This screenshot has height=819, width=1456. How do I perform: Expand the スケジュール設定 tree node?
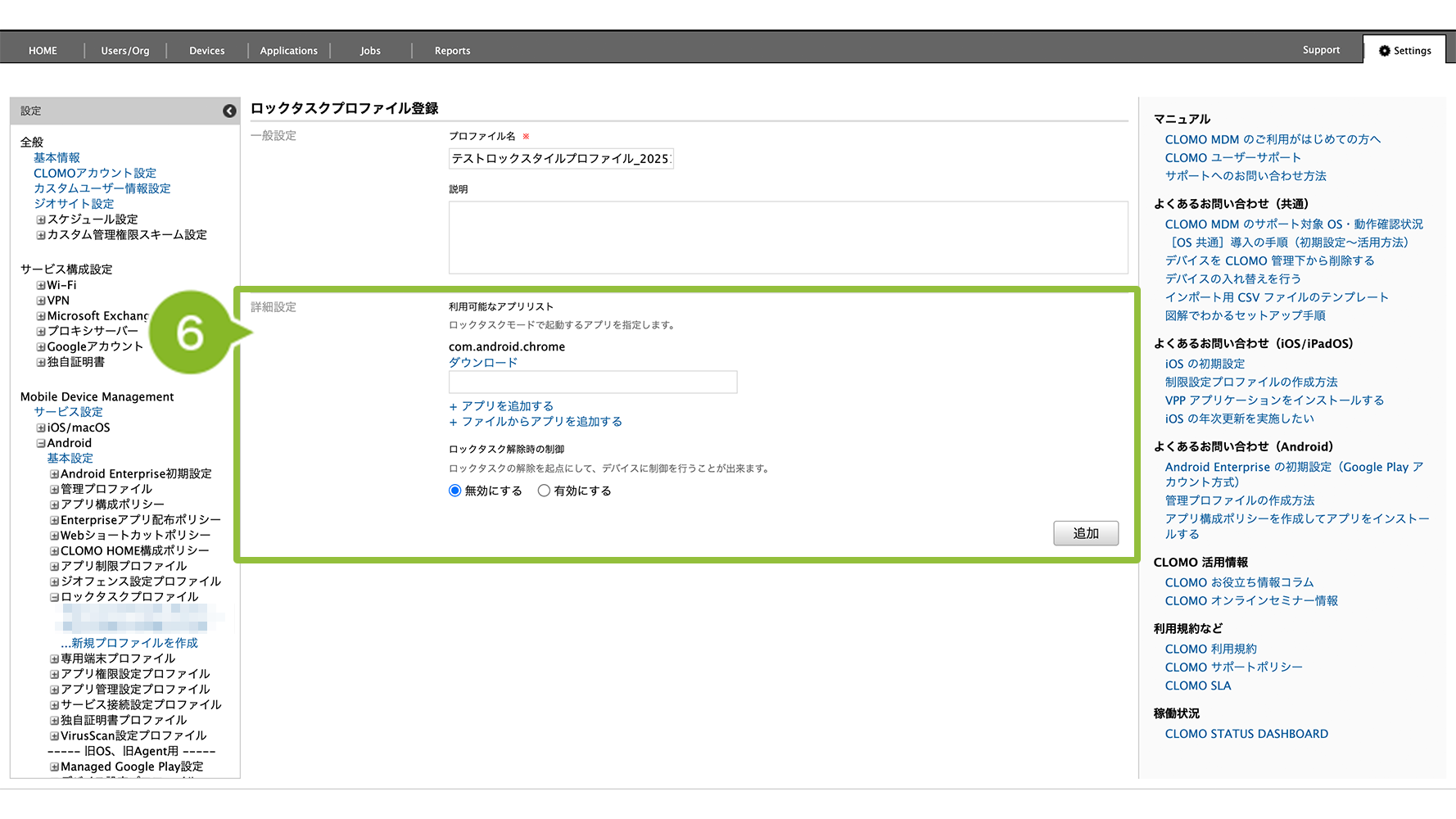41,220
